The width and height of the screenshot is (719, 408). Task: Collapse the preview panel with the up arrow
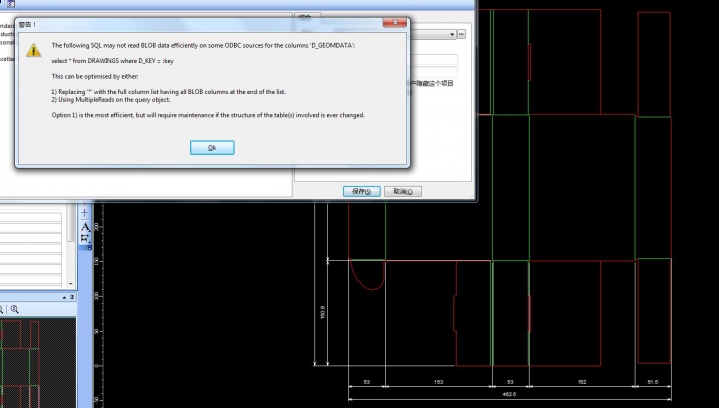64,297
